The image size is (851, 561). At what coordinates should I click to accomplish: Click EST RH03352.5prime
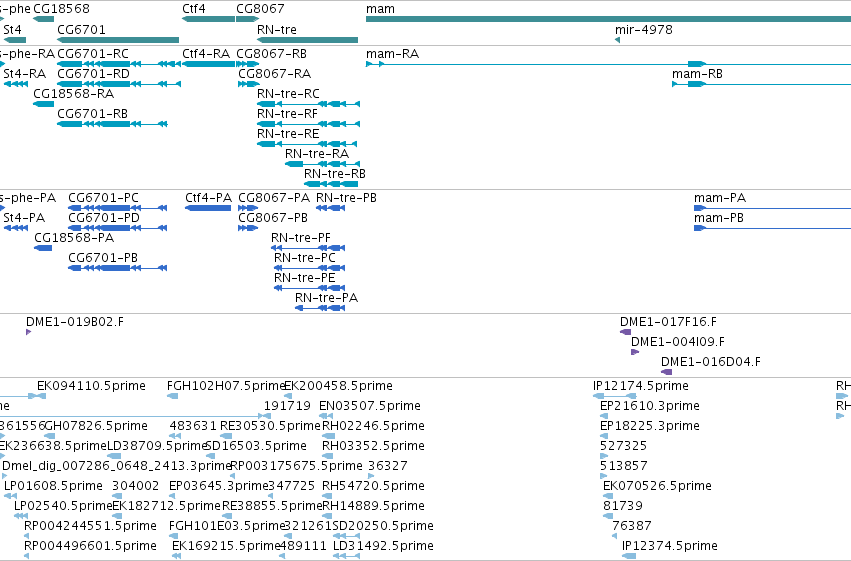327,457
